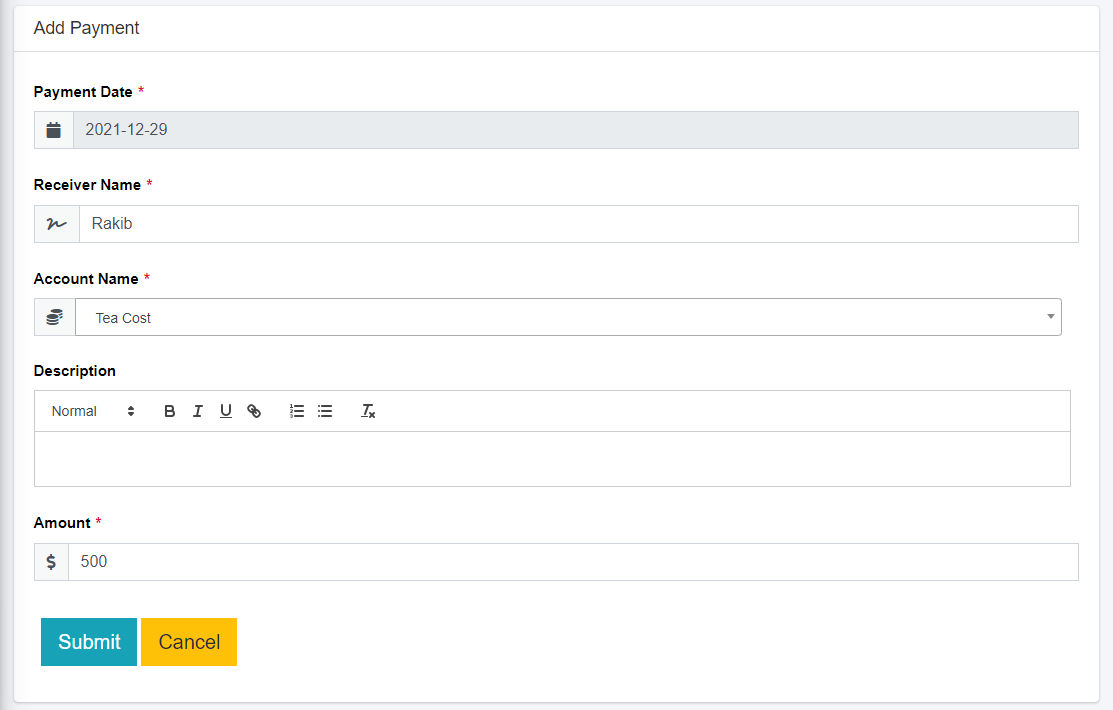Click the signature icon beside Receiver Name
This screenshot has height=710, width=1113.
(x=57, y=224)
